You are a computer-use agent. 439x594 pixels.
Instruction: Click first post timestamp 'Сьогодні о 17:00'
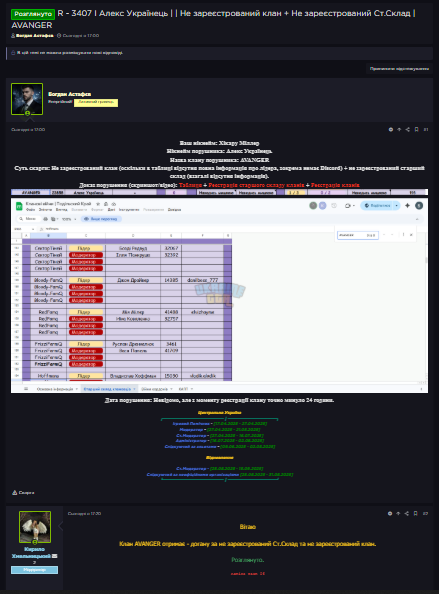[x=28, y=130]
